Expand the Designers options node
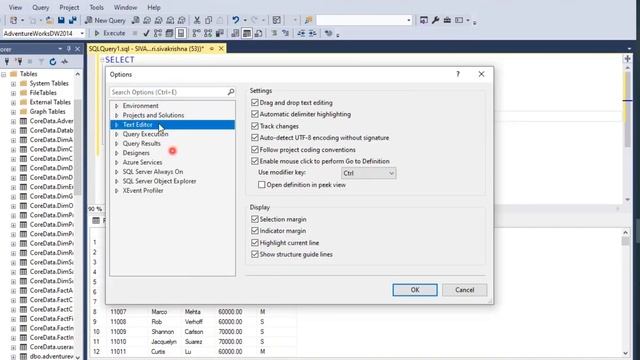This screenshot has height=360, width=640. coord(116,153)
